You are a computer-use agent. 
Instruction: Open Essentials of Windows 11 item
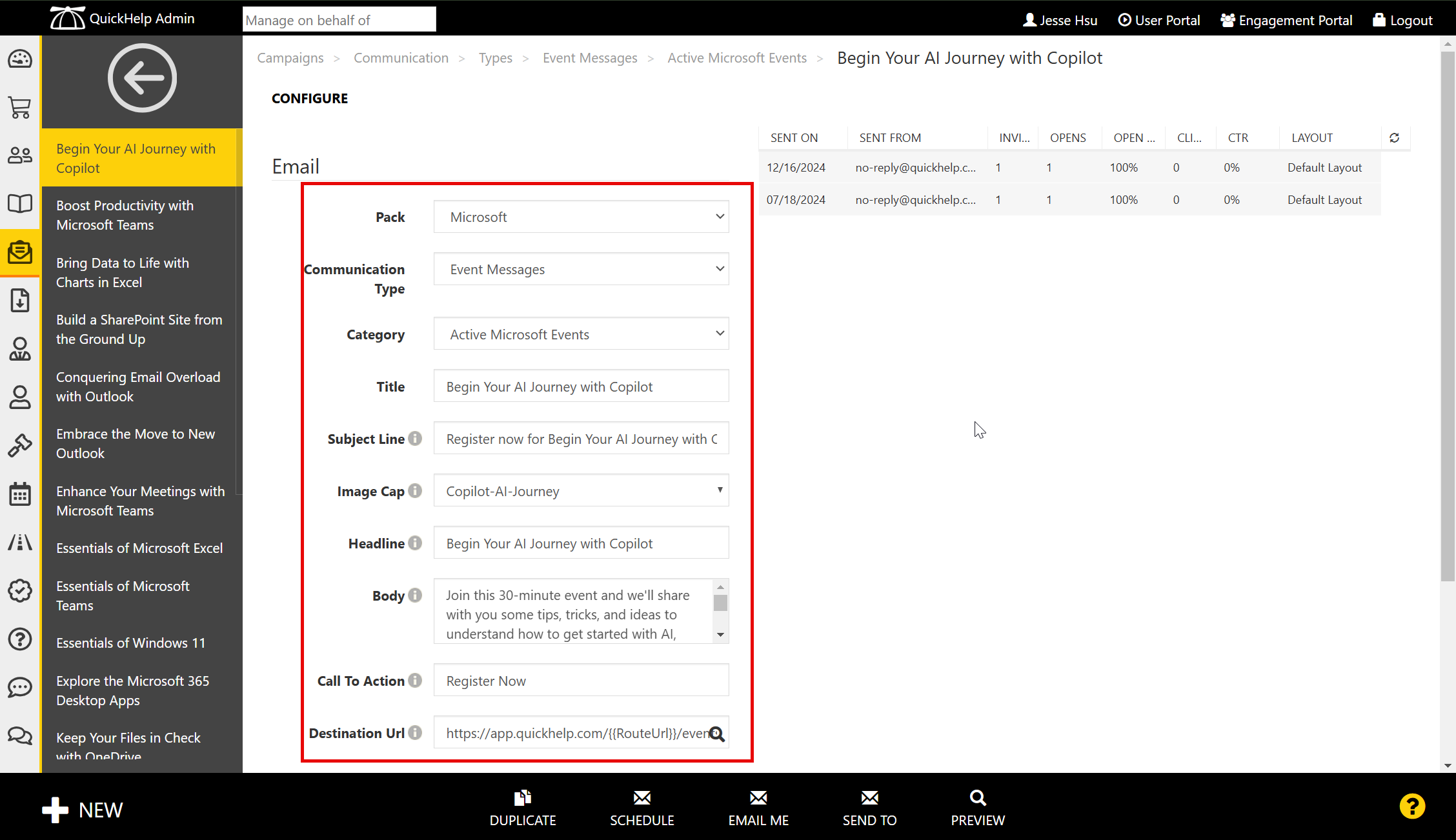coord(130,643)
